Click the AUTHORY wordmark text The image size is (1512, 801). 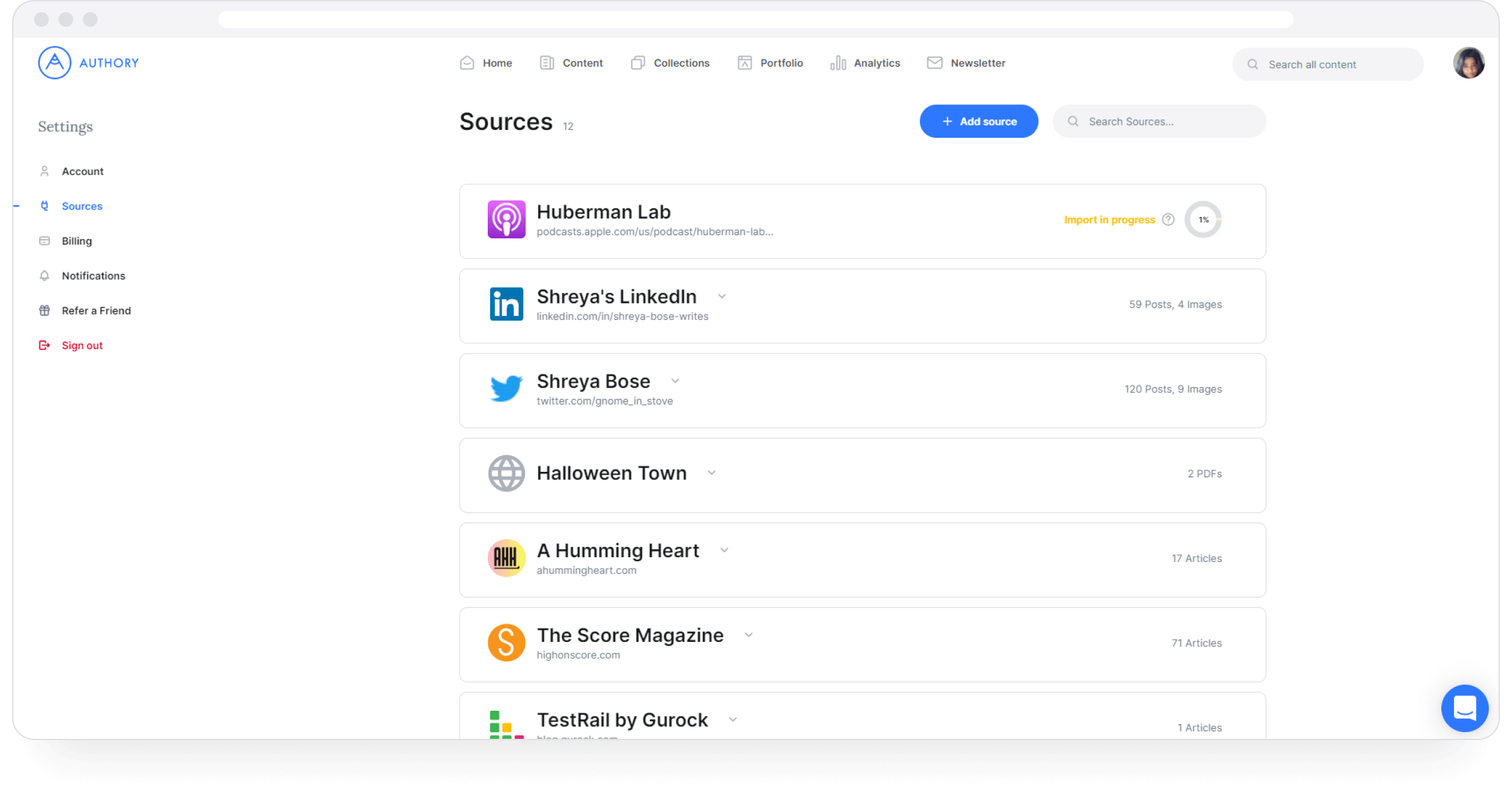[x=109, y=63]
